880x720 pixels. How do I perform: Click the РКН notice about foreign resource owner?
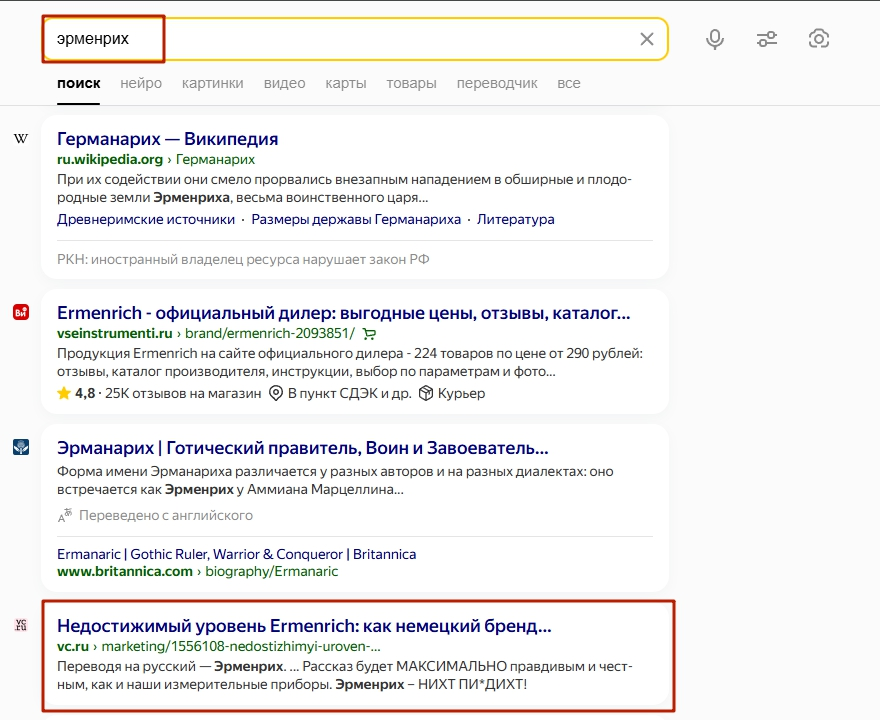[x=243, y=259]
